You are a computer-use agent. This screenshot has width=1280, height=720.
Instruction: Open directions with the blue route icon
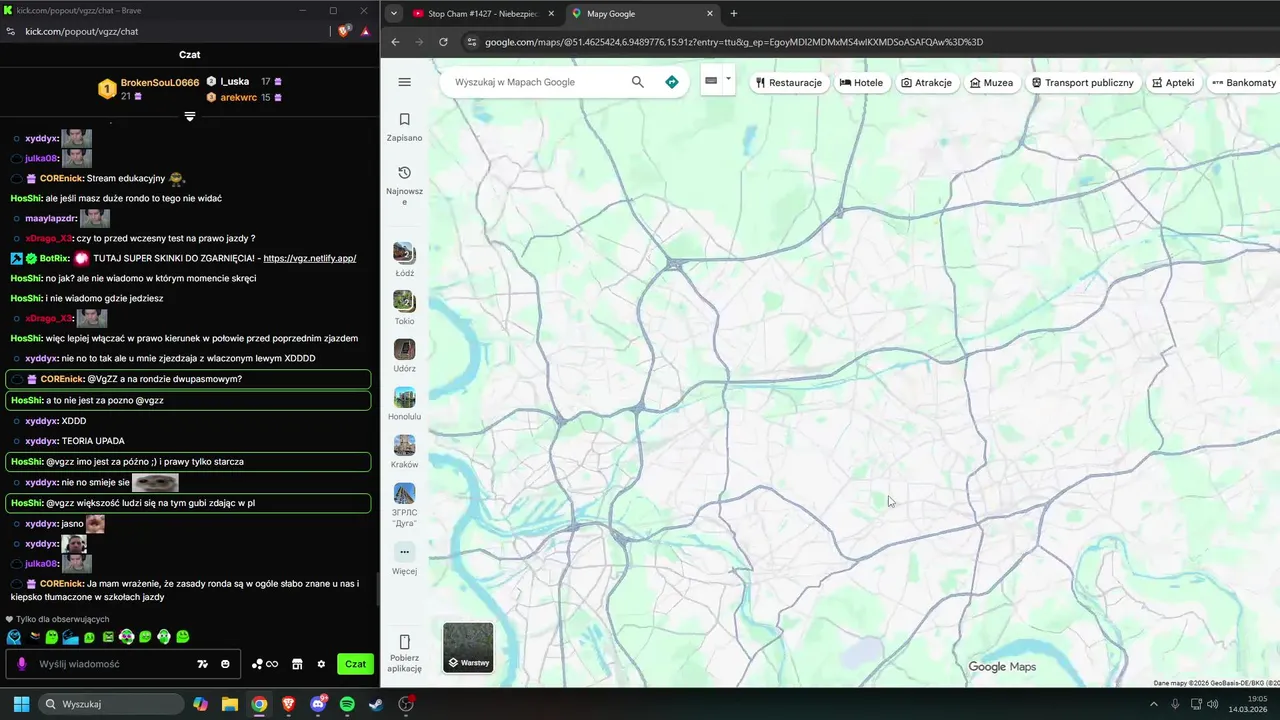(x=672, y=82)
